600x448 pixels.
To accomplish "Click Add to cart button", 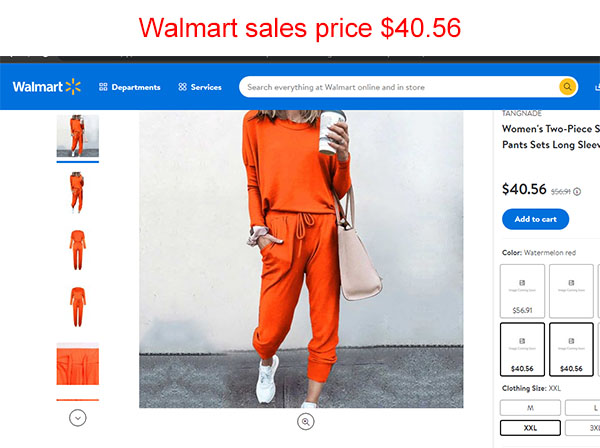I will (535, 219).
